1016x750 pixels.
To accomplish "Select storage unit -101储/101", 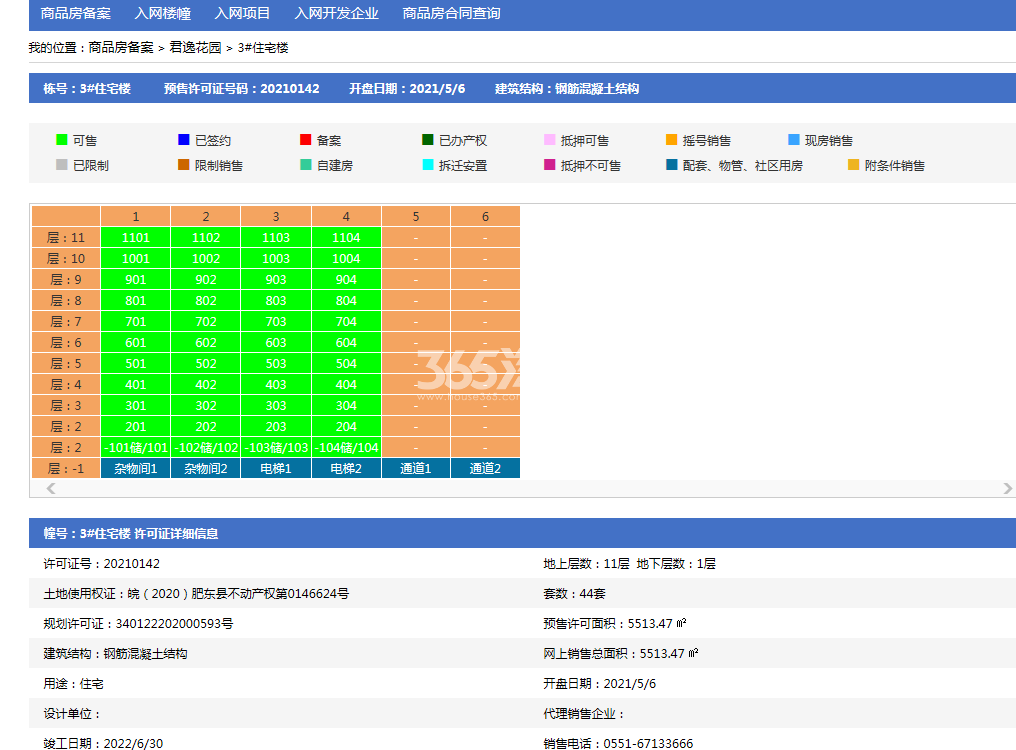I will point(135,447).
